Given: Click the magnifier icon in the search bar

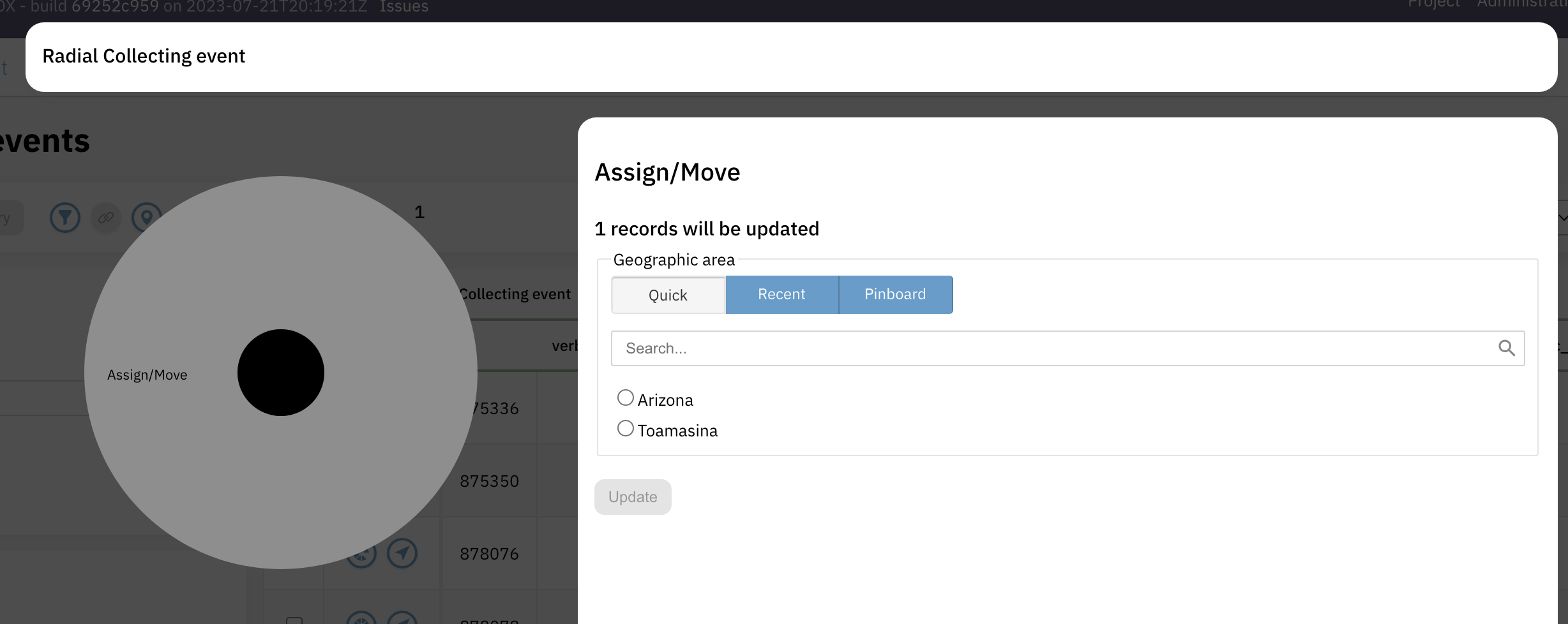Looking at the screenshot, I should coord(1507,348).
